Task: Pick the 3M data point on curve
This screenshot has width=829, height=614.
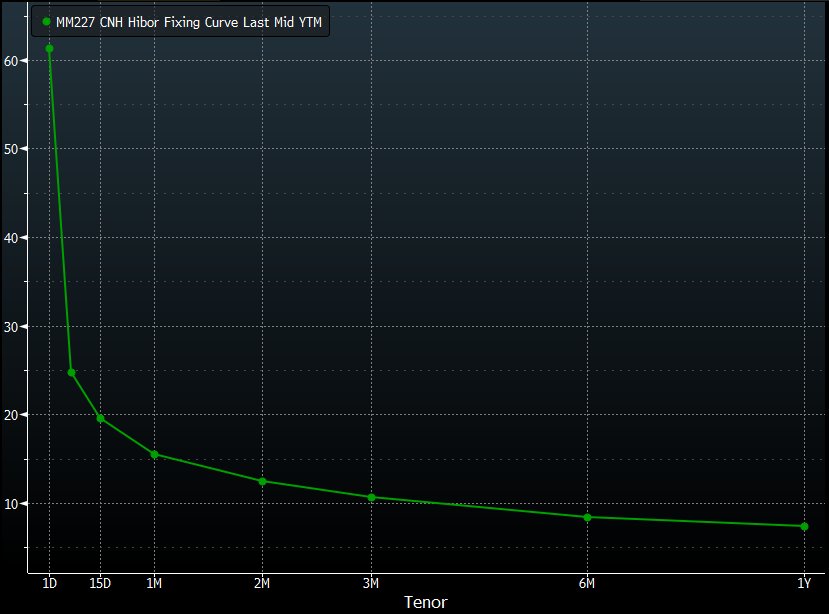Action: pyautogui.click(x=371, y=497)
